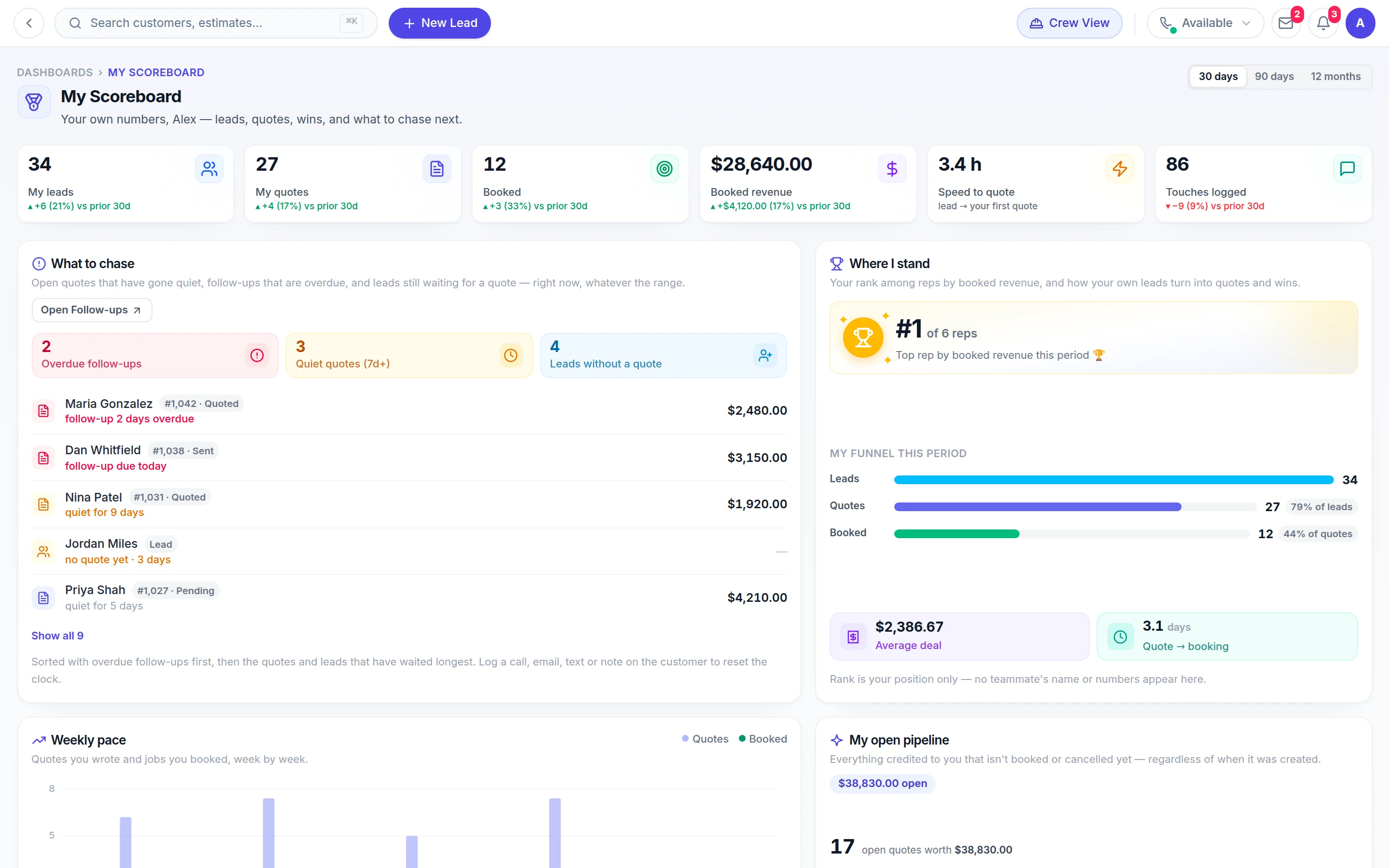Click the New Lead button
This screenshot has height=868, width=1389.
[x=440, y=23]
